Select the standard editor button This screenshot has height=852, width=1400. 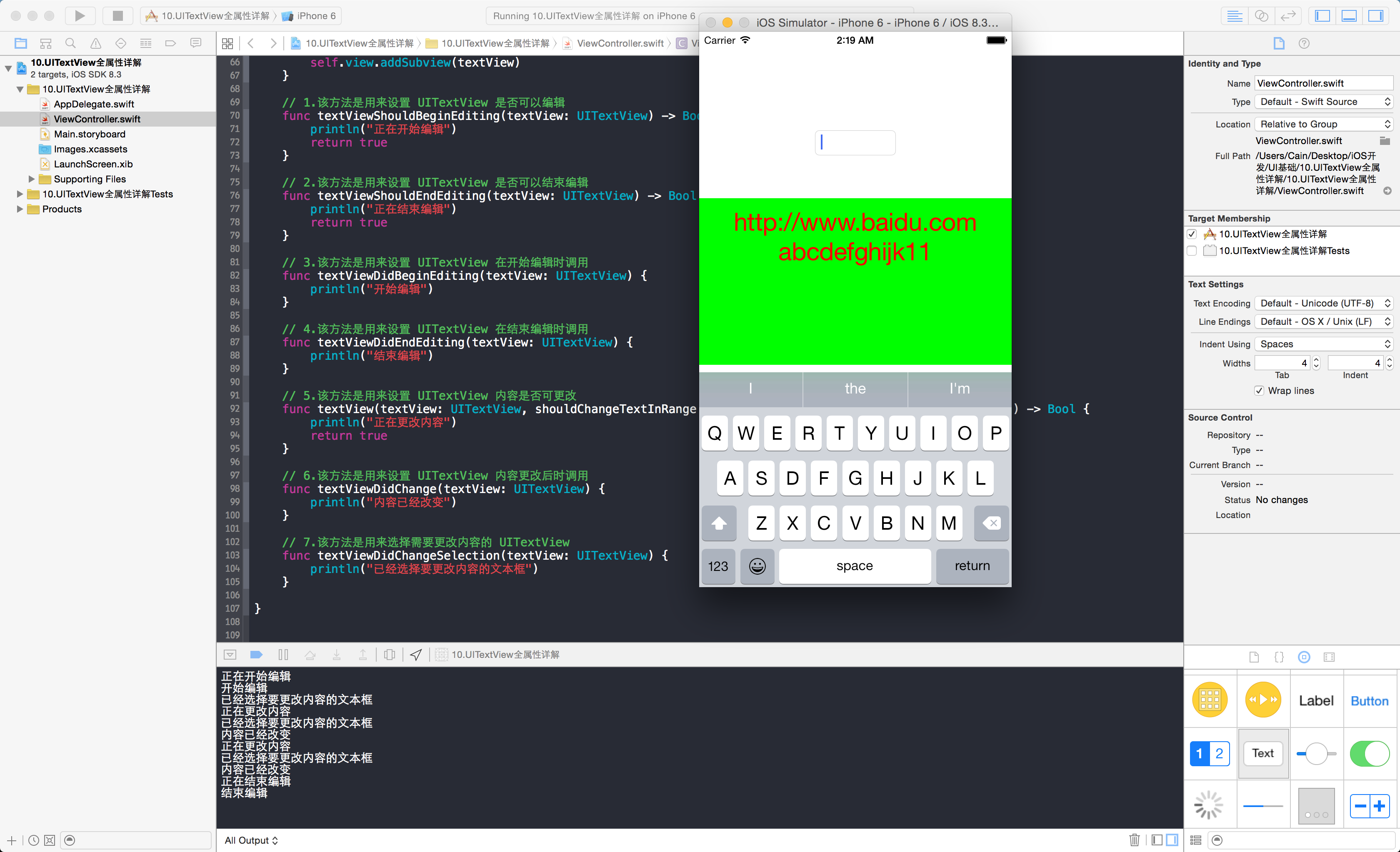coord(1234,15)
